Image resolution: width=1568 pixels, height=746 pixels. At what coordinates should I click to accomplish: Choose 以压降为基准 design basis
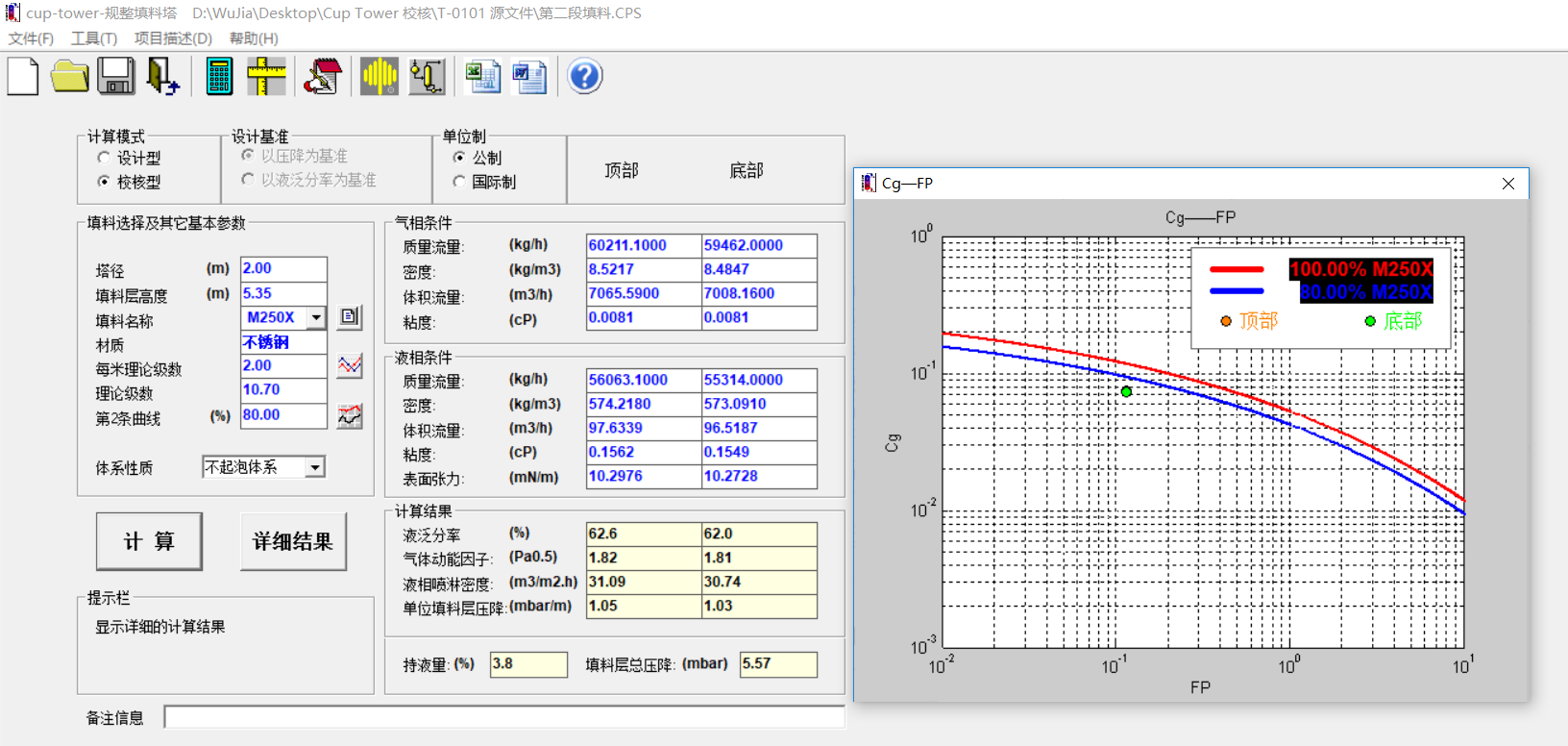(248, 156)
